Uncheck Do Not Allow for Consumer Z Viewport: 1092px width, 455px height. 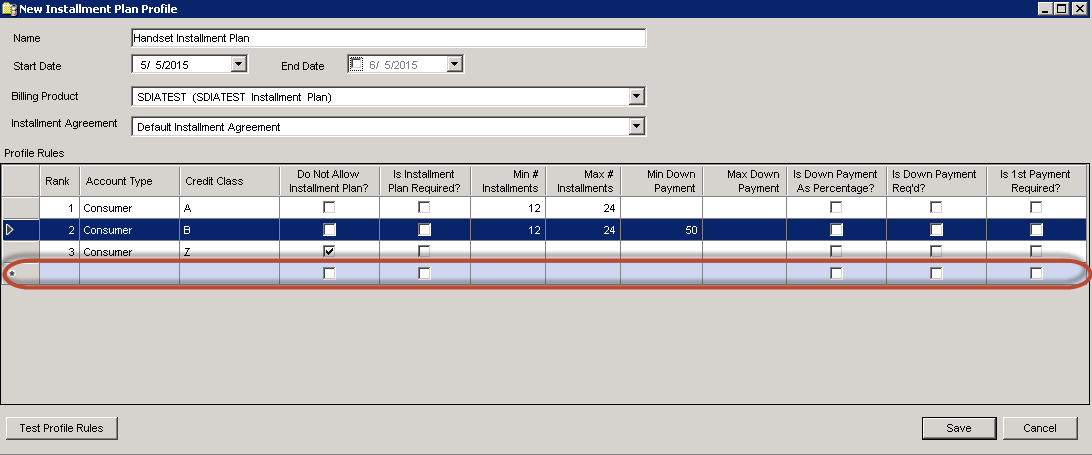point(329,251)
